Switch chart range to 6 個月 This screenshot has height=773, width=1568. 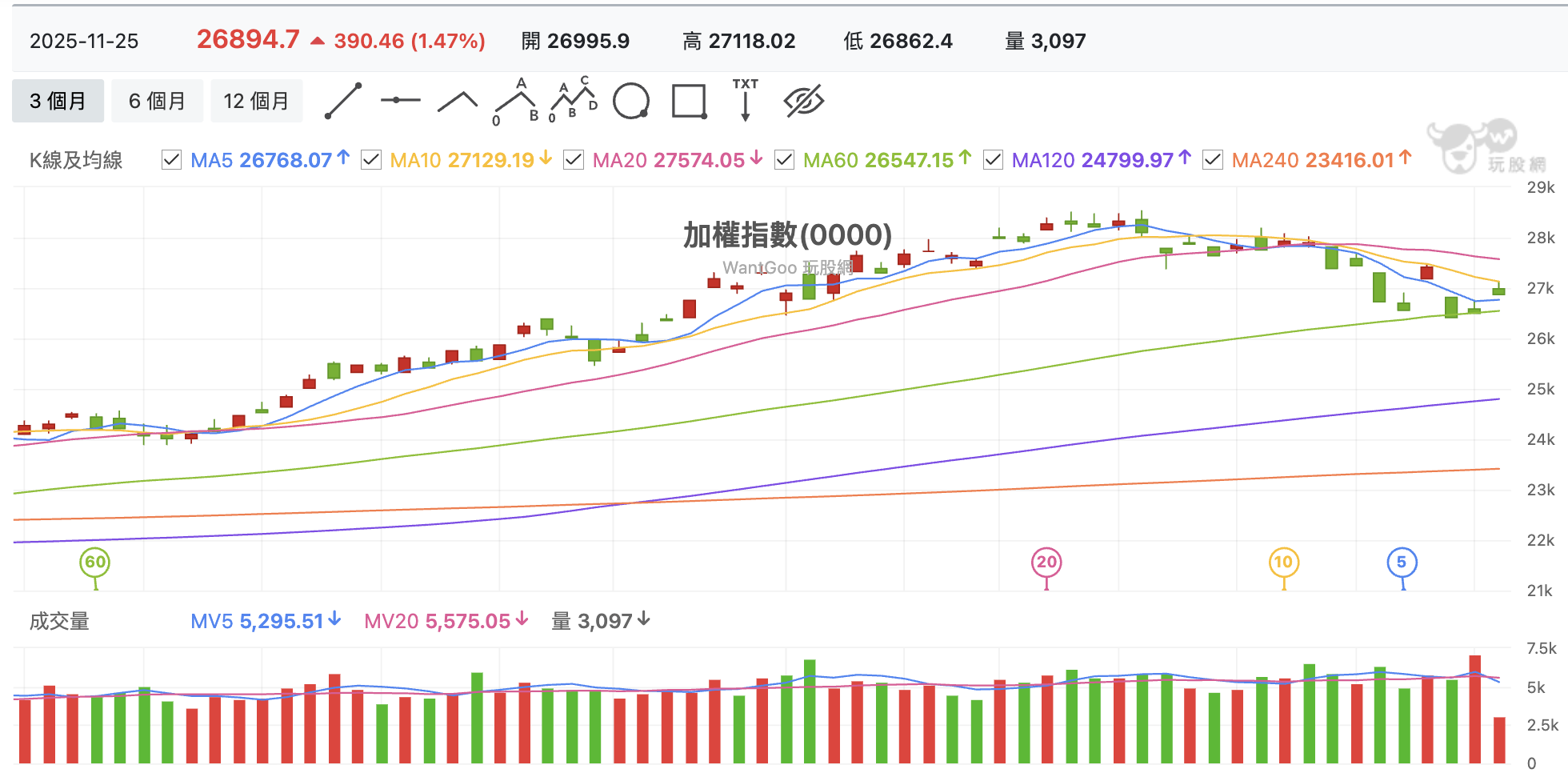[x=157, y=101]
